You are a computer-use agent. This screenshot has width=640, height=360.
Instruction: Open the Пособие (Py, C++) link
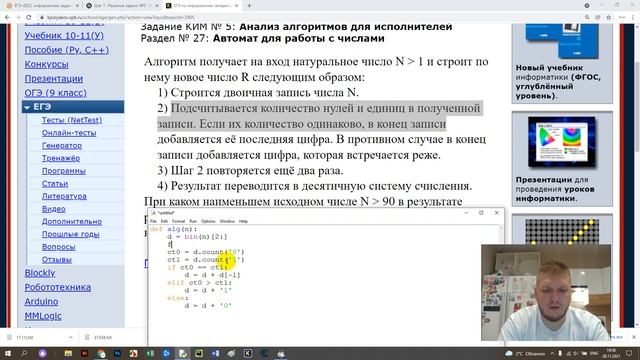pos(67,50)
